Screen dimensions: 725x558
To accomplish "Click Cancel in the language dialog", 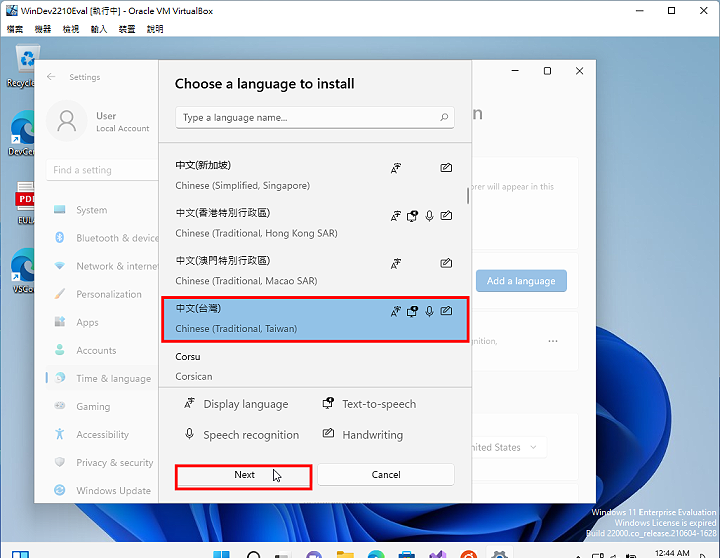I will 386,475.
